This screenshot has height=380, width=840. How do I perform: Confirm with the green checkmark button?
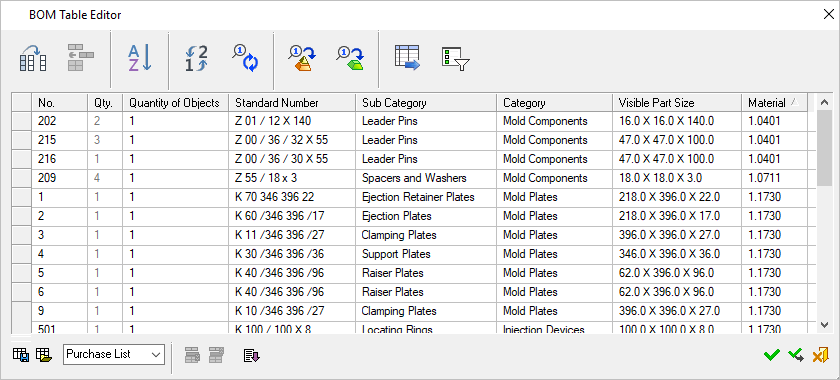click(771, 355)
